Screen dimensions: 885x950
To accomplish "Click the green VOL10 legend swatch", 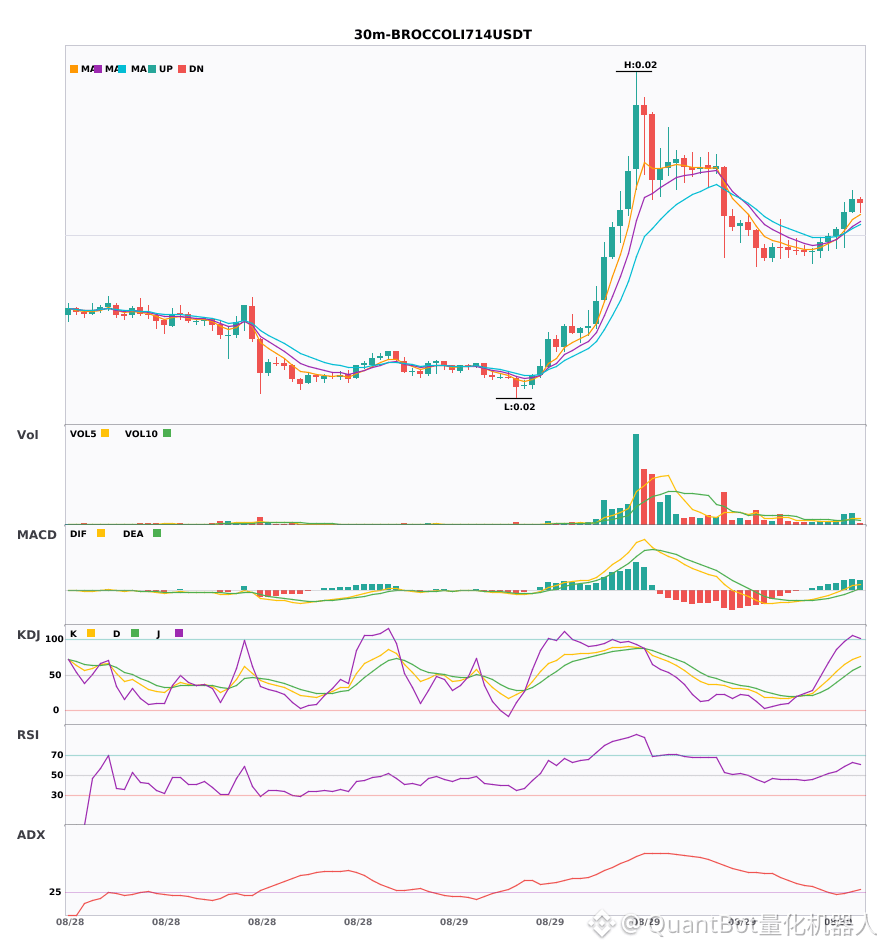I will click(x=167, y=433).
